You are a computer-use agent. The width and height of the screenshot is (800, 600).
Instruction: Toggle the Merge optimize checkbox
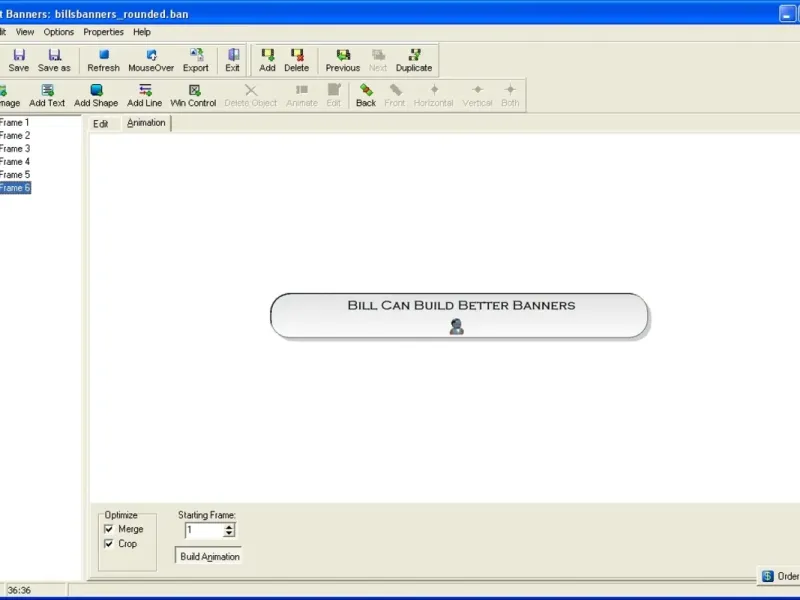pos(108,529)
